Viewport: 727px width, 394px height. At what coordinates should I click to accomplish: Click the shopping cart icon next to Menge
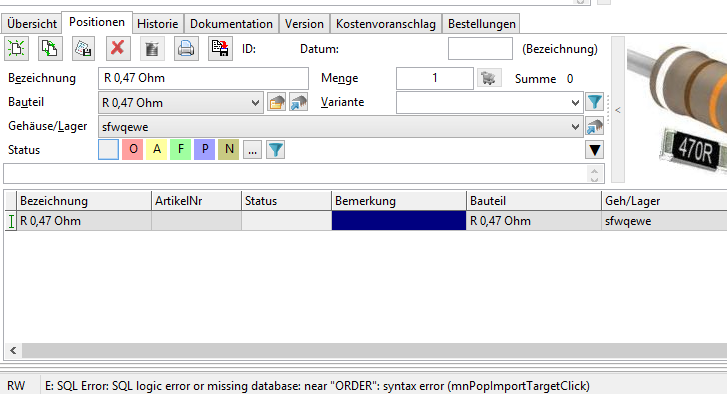click(488, 78)
